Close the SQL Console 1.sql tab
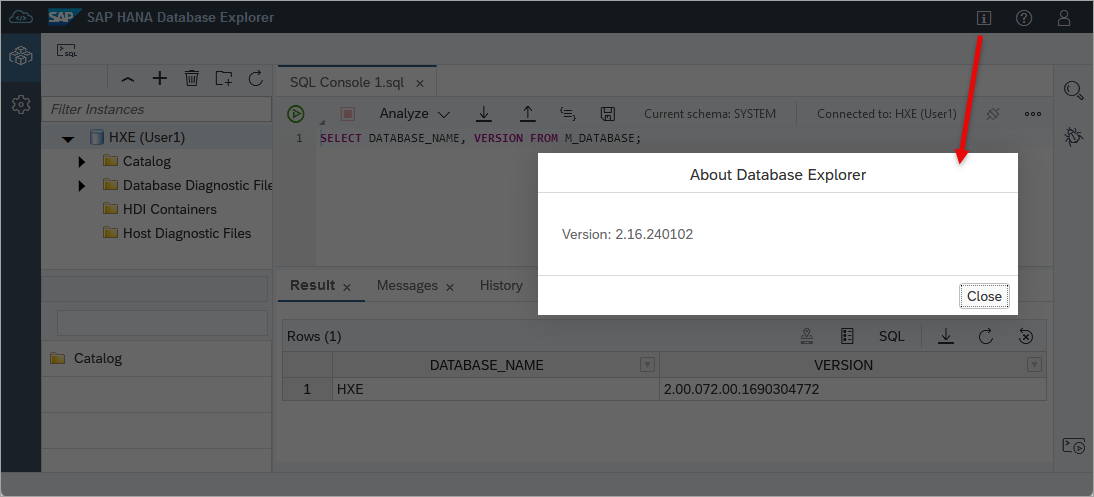 coord(419,83)
